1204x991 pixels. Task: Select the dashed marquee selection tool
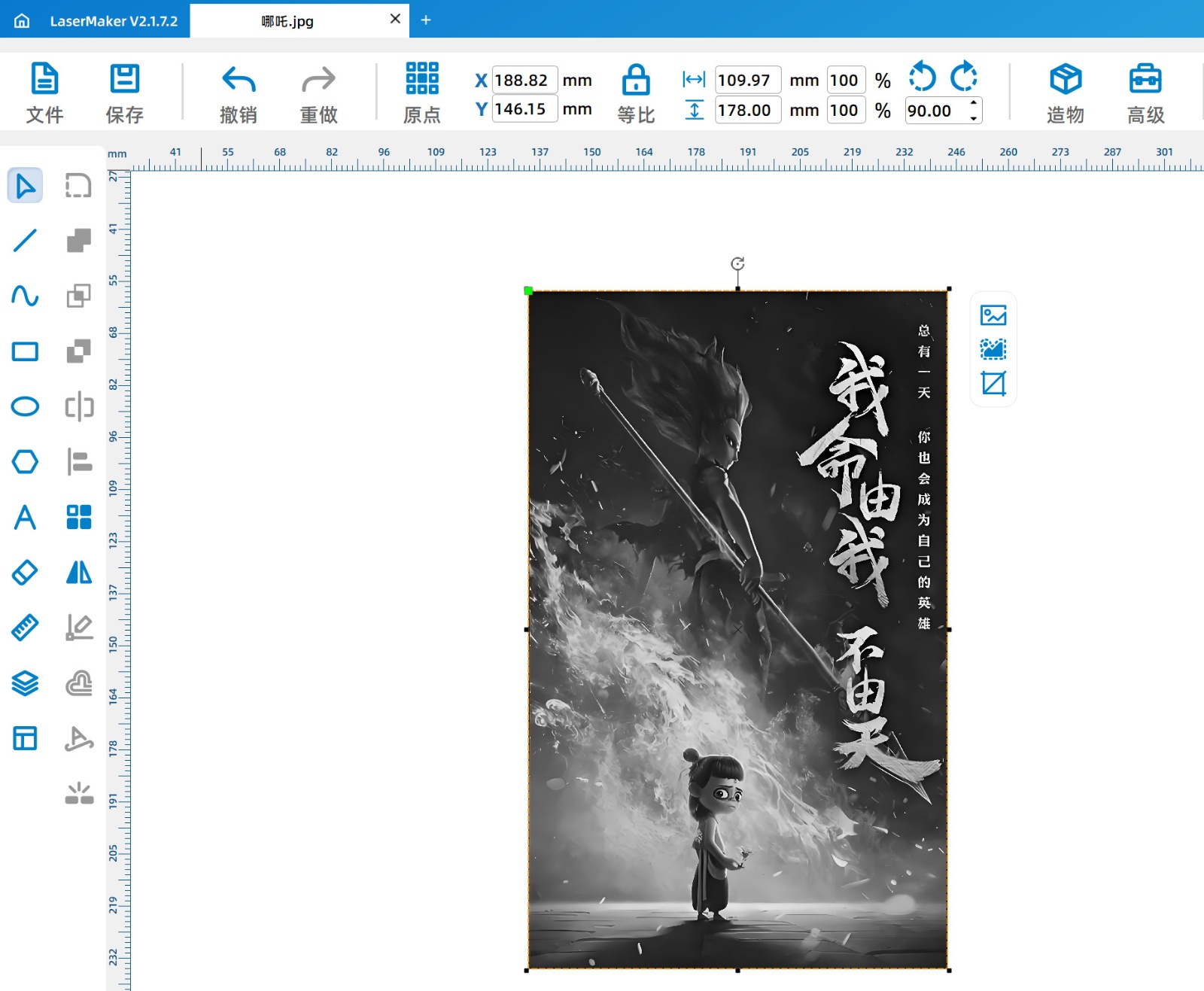(x=78, y=186)
